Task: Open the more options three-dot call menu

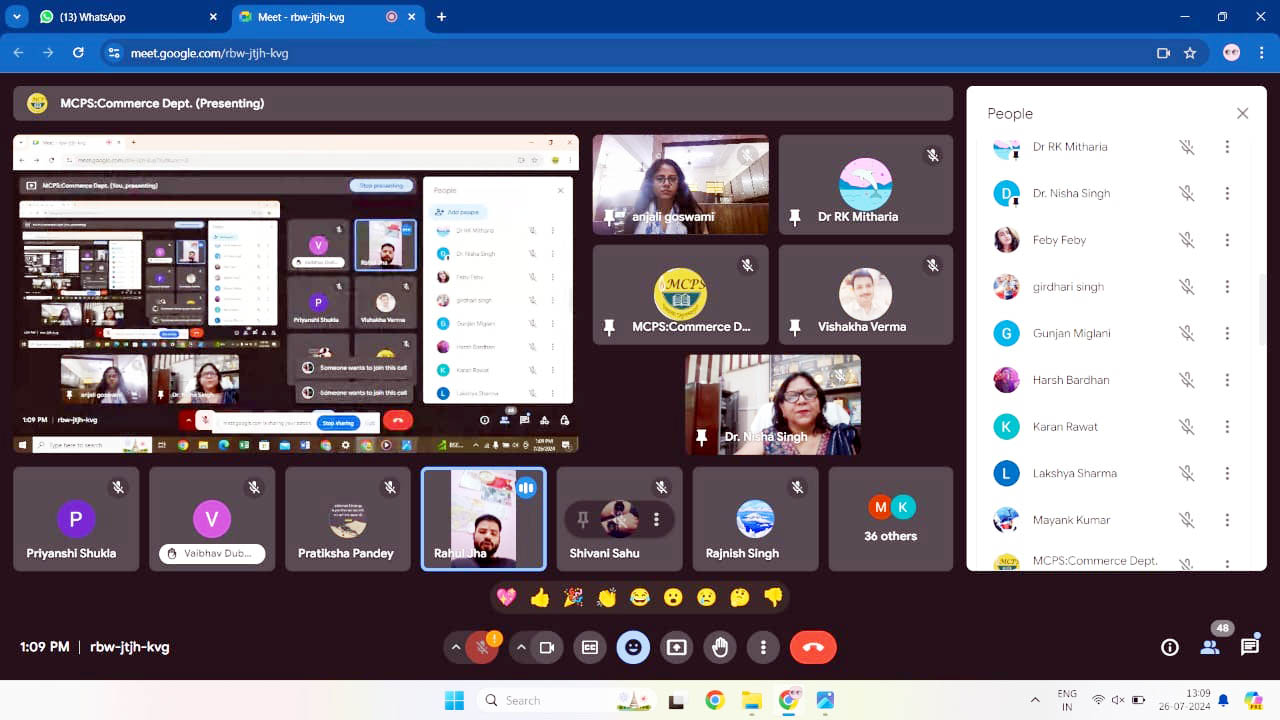Action: point(763,647)
